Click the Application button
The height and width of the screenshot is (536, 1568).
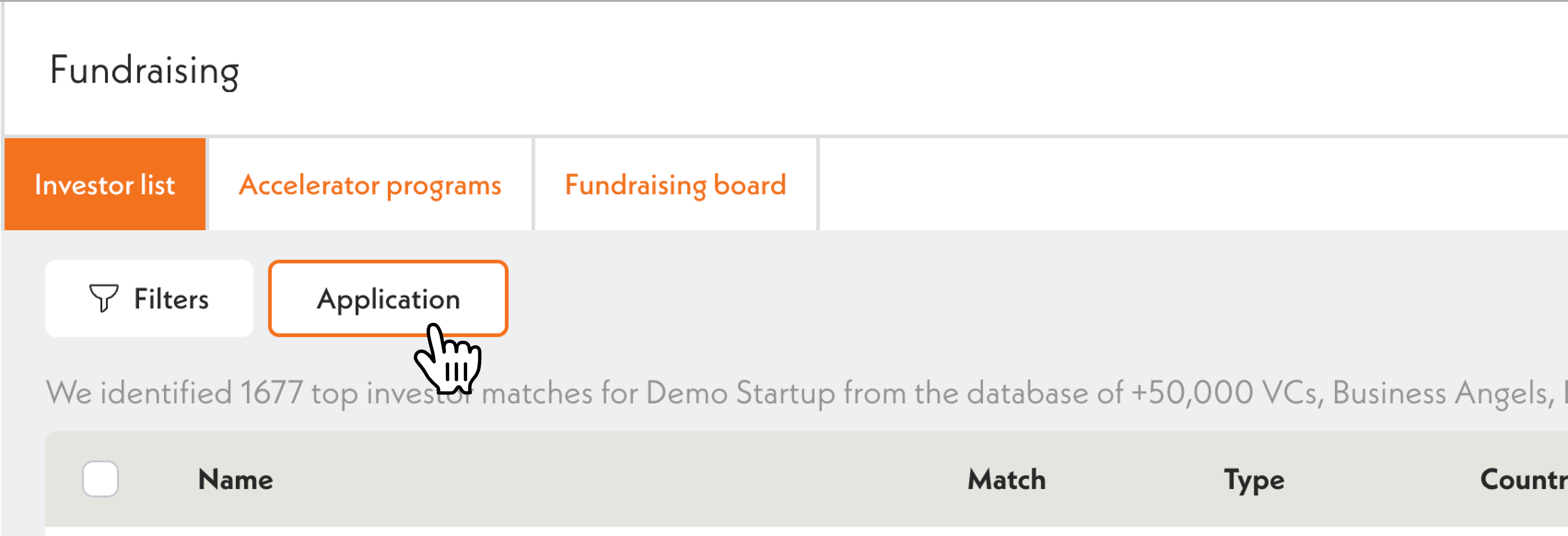point(388,299)
